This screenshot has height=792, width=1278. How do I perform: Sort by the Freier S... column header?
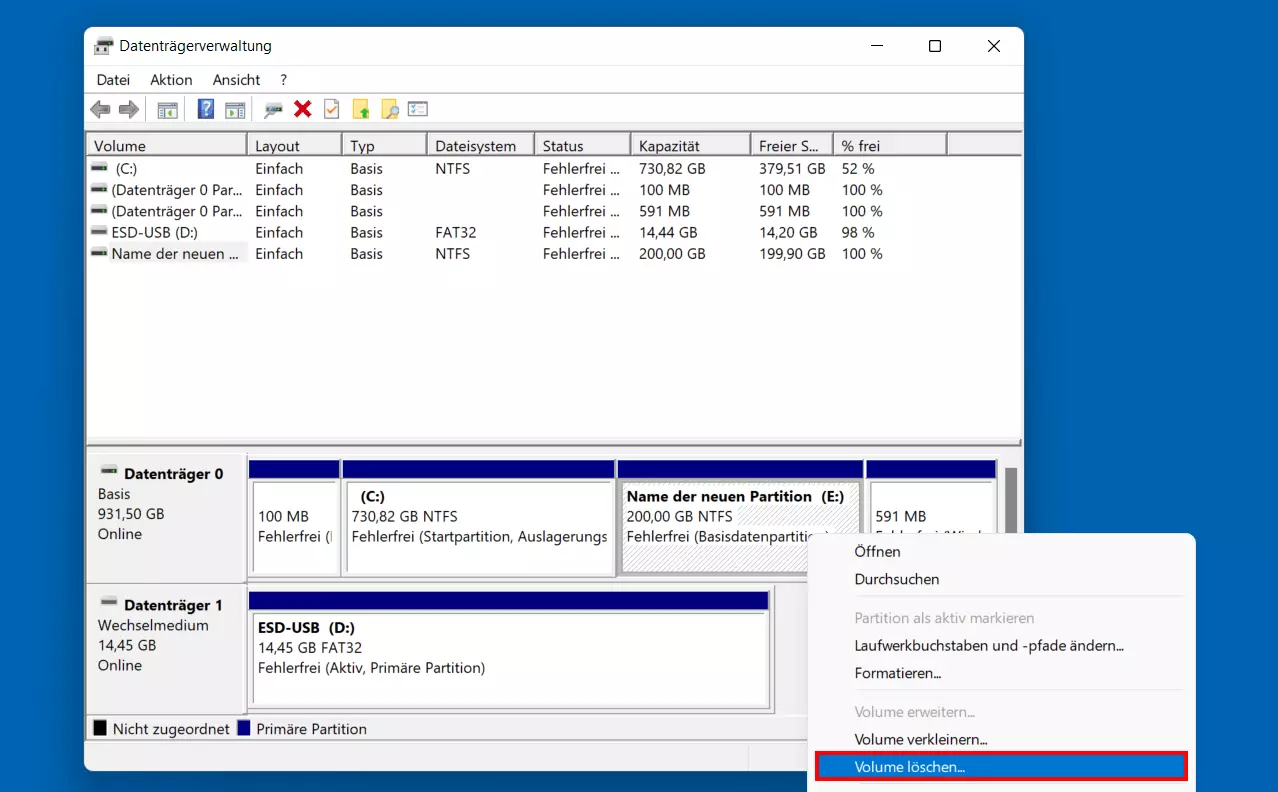pyautogui.click(x=792, y=145)
